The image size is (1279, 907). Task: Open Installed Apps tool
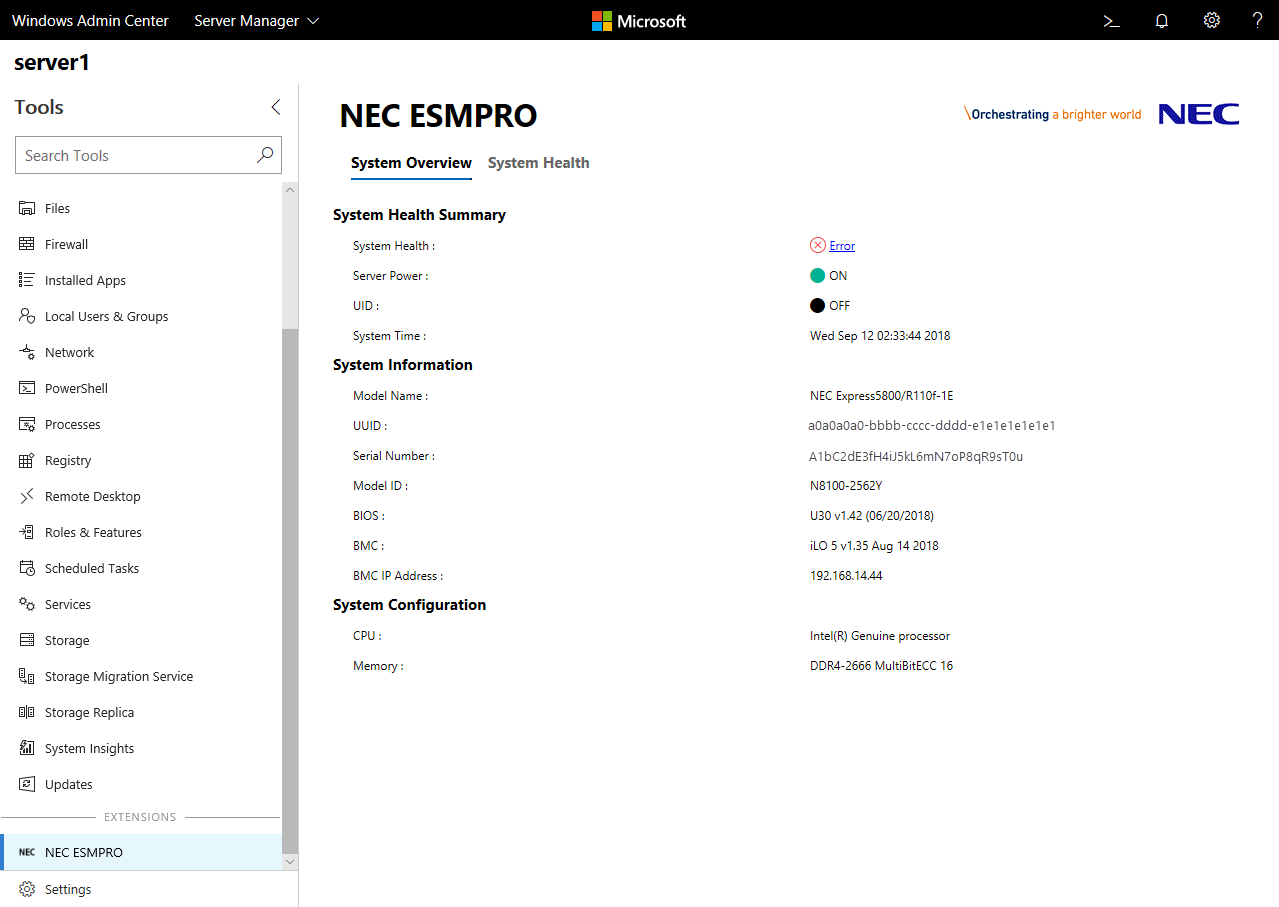(x=141, y=280)
